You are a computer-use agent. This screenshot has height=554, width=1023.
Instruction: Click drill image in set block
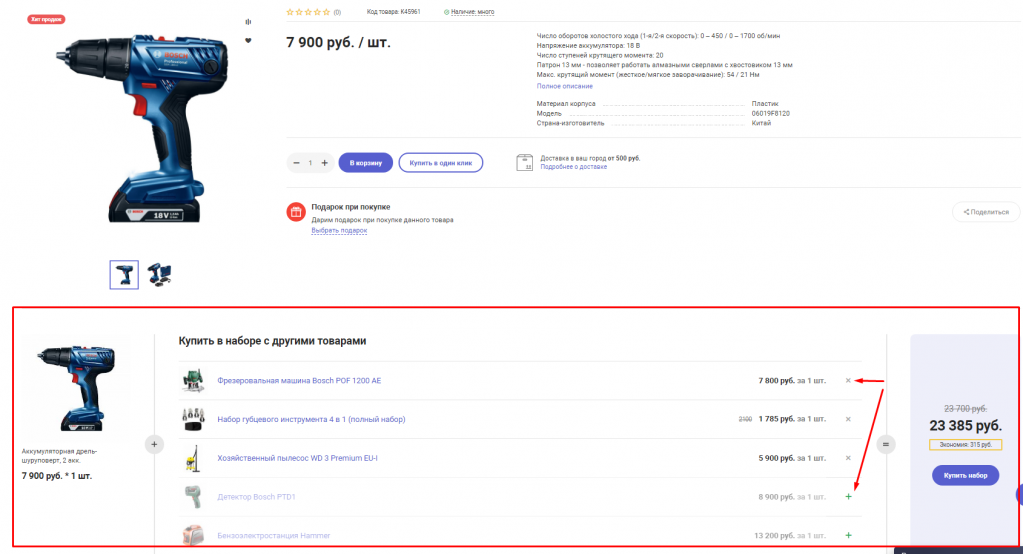[x=77, y=388]
